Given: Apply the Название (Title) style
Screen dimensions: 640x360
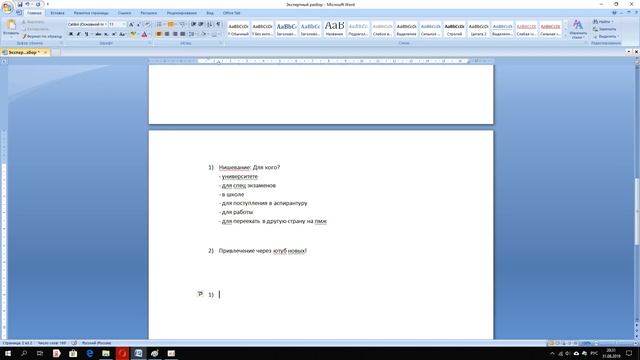Looking at the screenshot, I should pyautogui.click(x=334, y=29).
